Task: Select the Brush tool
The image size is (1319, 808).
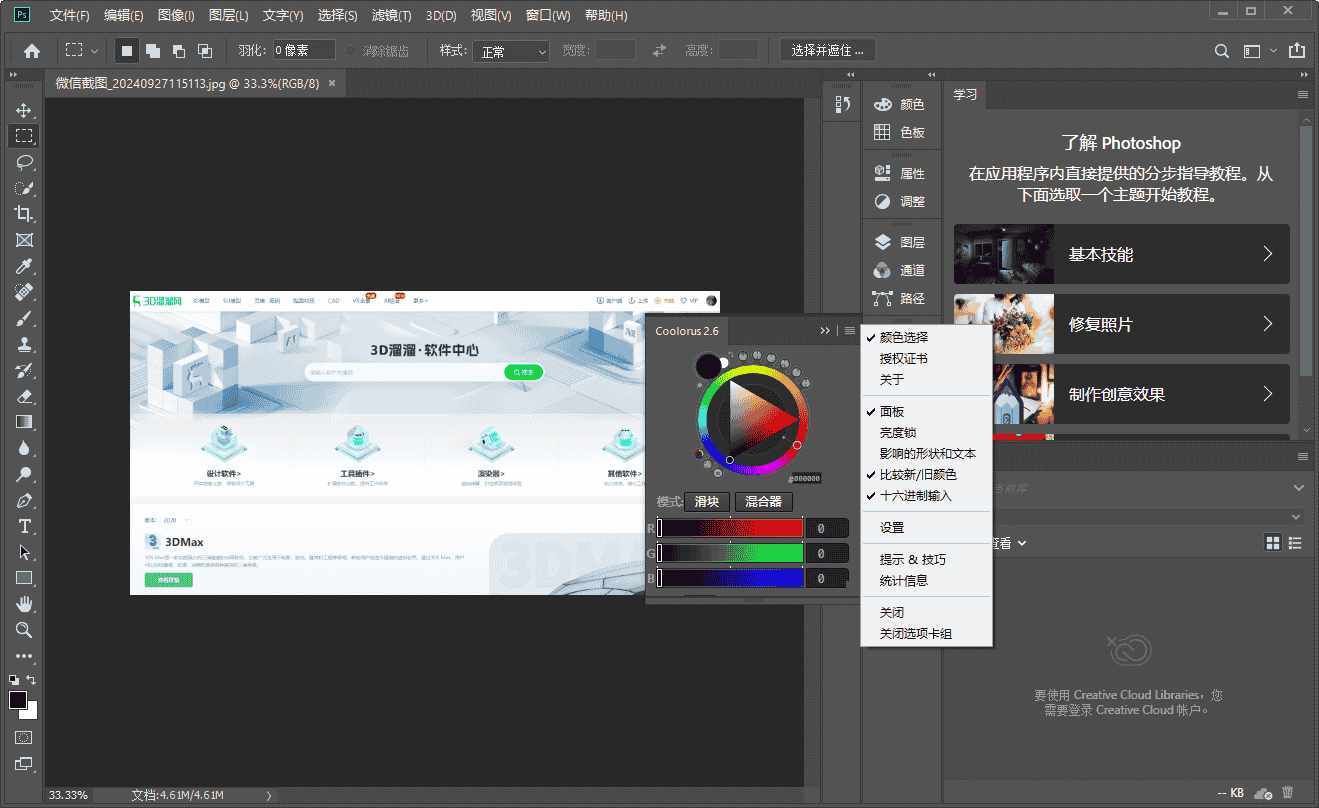Action: pyautogui.click(x=24, y=318)
